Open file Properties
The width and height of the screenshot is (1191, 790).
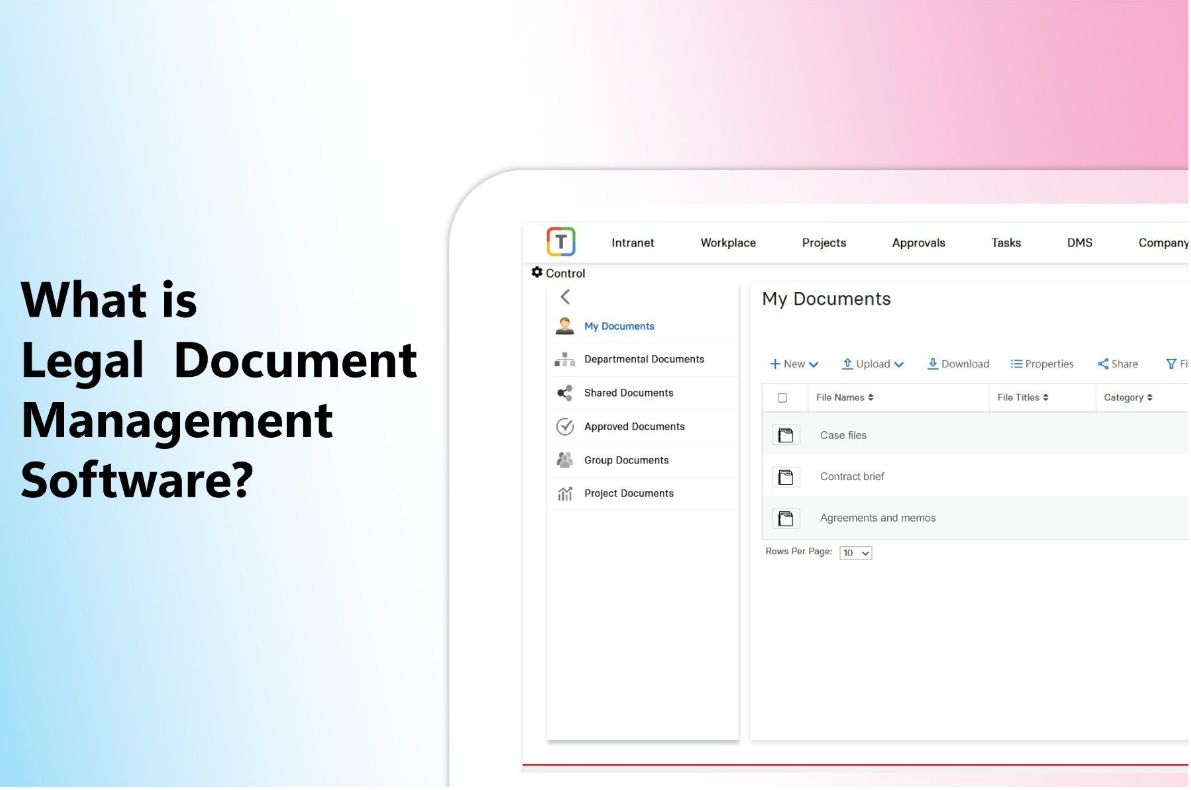[1041, 364]
